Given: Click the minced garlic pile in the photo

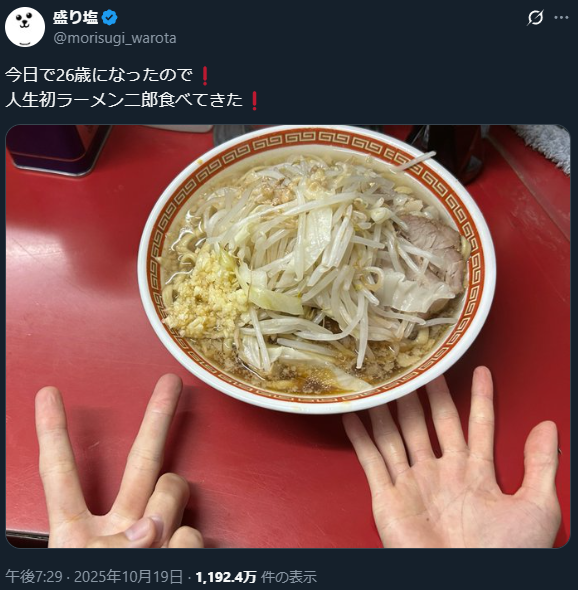Looking at the screenshot, I should coord(205,293).
